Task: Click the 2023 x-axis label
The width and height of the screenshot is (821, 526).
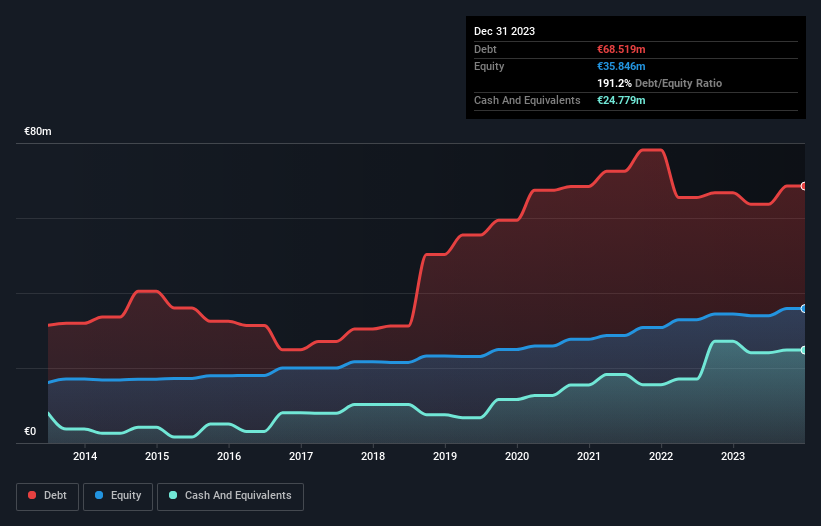Action: coord(733,456)
